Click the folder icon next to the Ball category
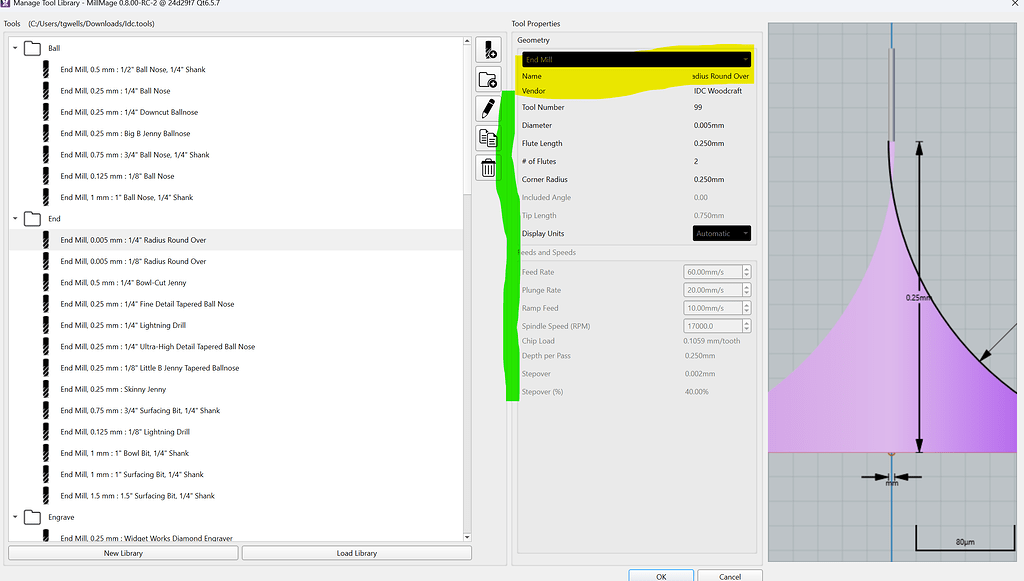 (31, 47)
